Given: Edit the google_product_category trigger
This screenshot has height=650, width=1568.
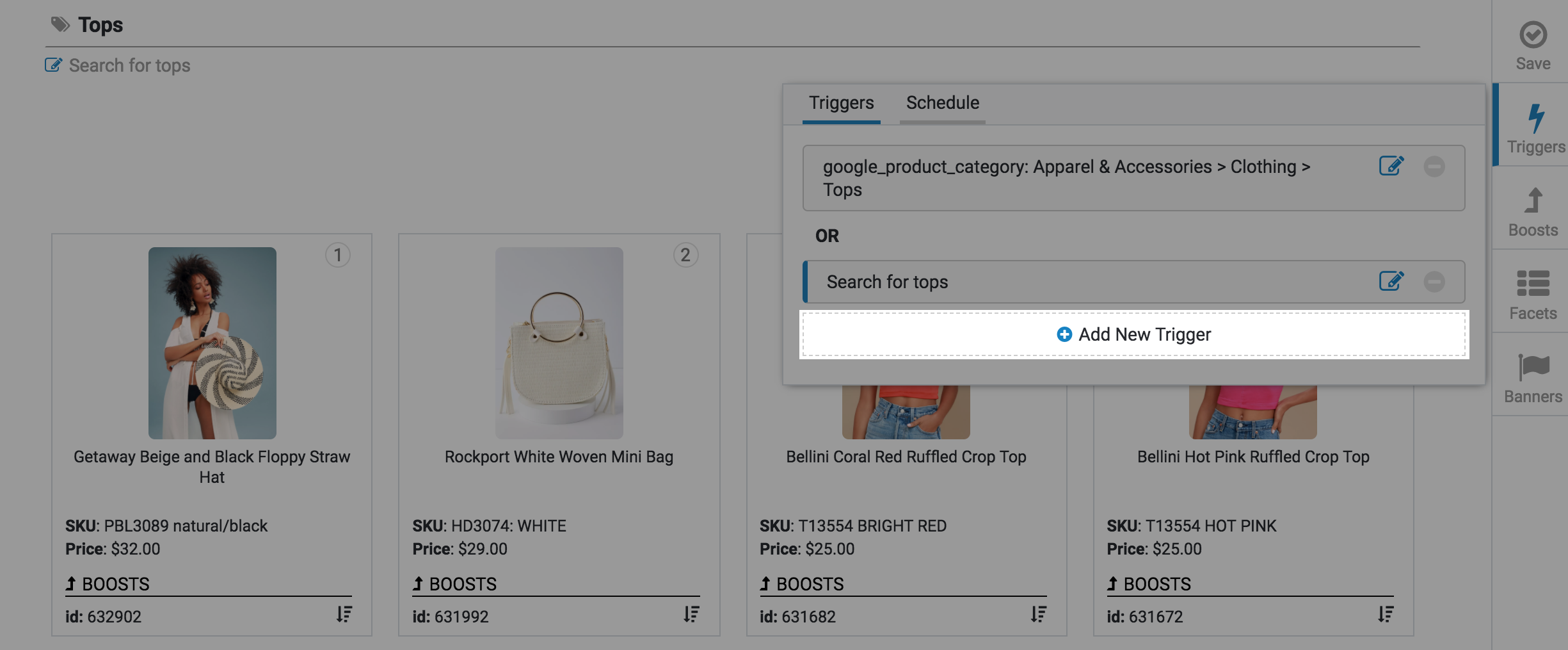Looking at the screenshot, I should click(1391, 166).
